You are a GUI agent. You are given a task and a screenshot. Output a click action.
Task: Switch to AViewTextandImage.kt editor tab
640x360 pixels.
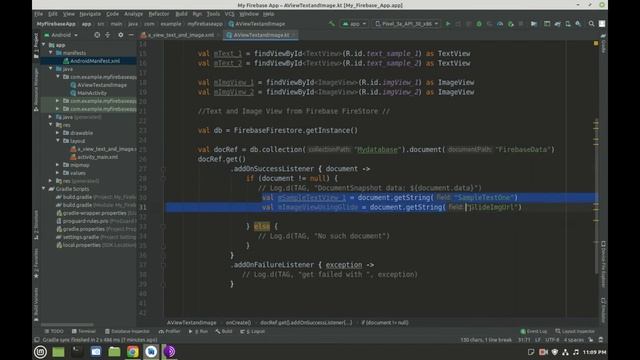click(261, 35)
